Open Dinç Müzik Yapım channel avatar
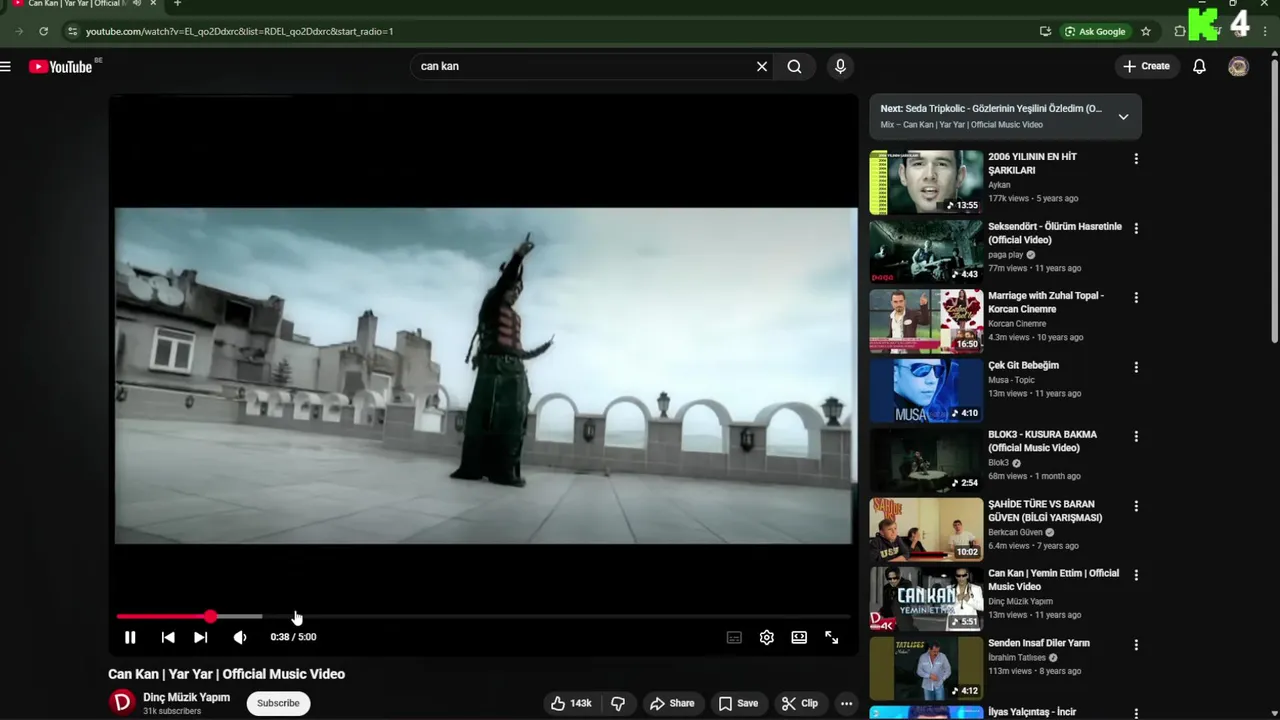 click(122, 702)
